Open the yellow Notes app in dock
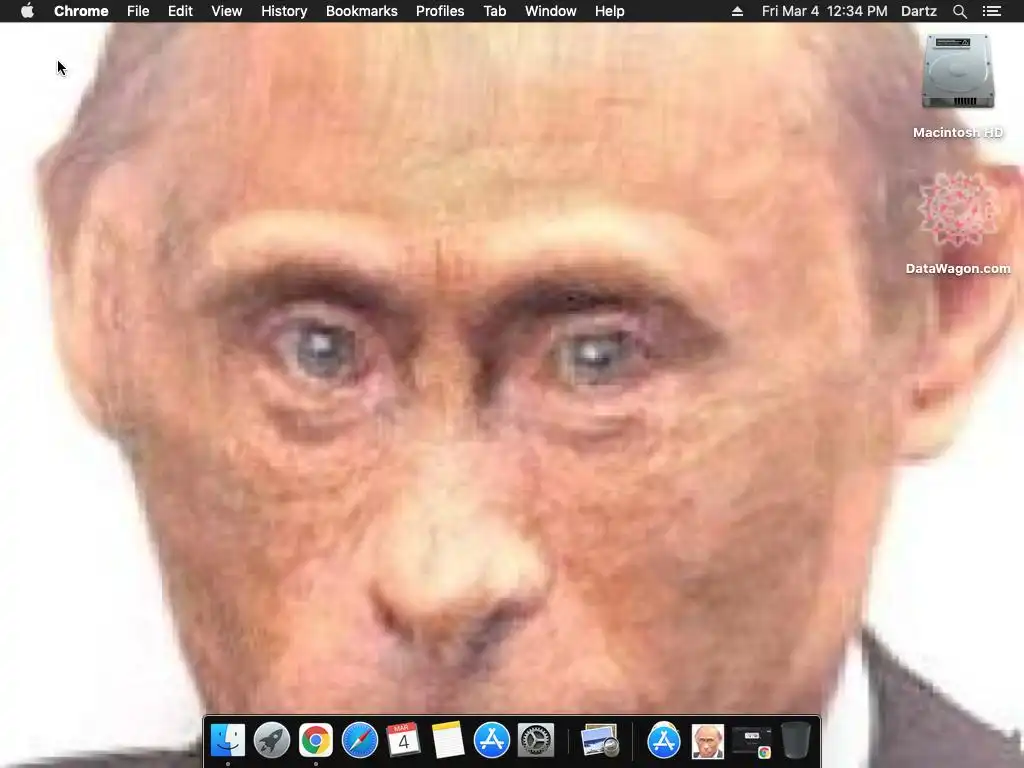This screenshot has height=768, width=1024. pos(448,740)
